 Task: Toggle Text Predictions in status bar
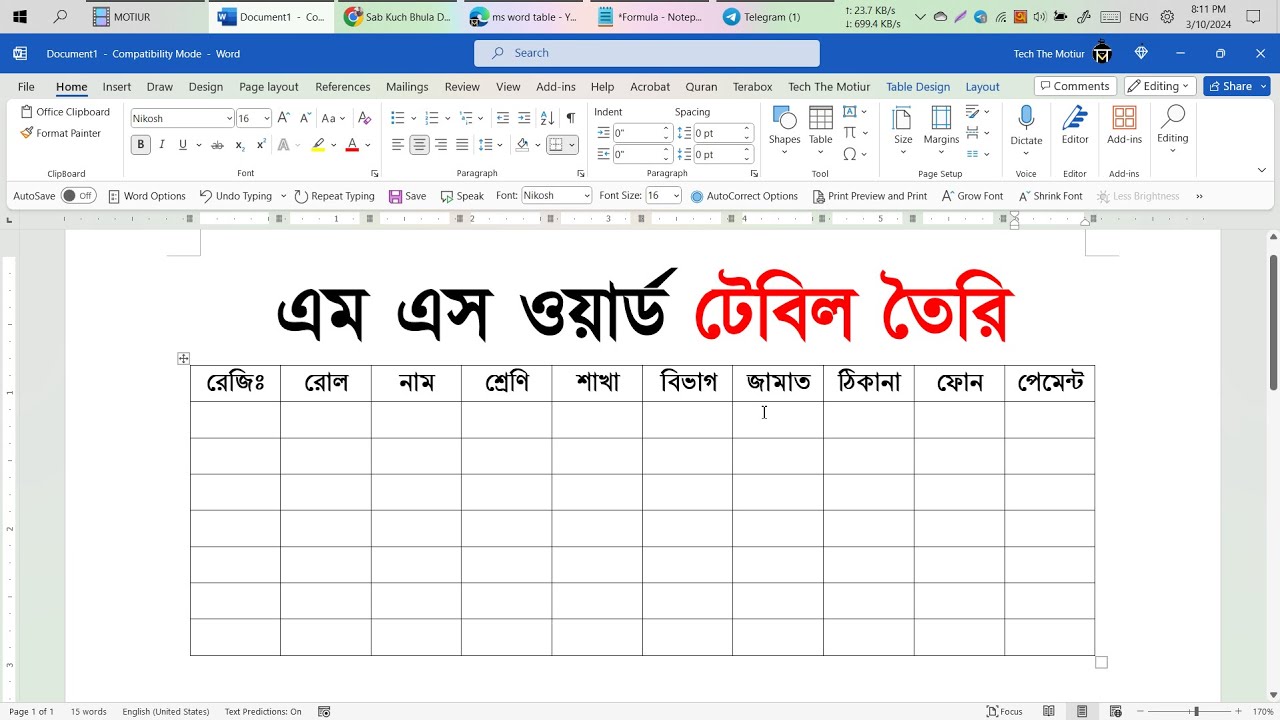click(x=263, y=712)
